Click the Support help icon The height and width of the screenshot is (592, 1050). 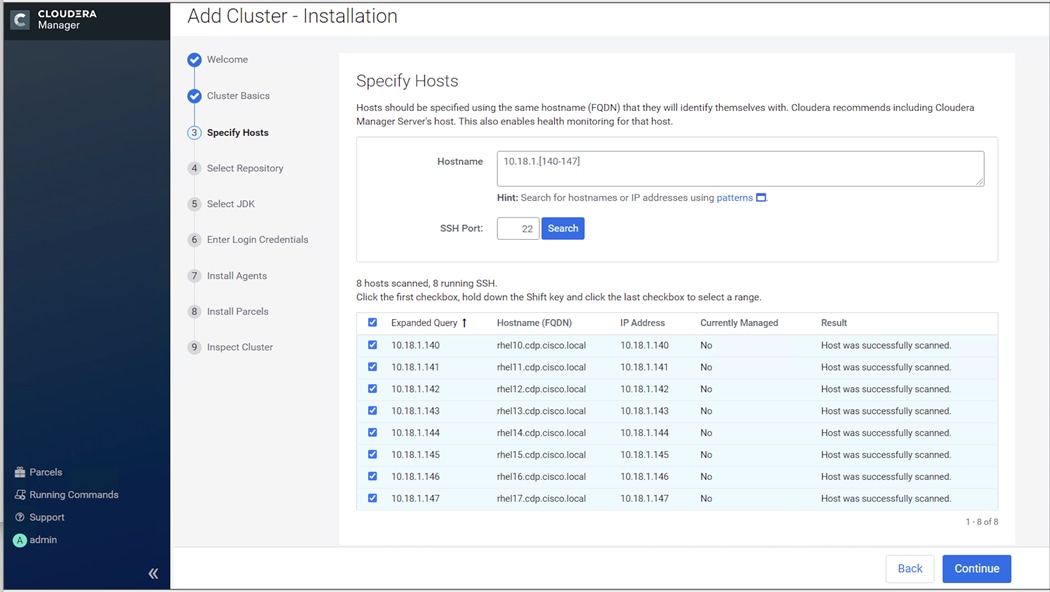[20, 517]
